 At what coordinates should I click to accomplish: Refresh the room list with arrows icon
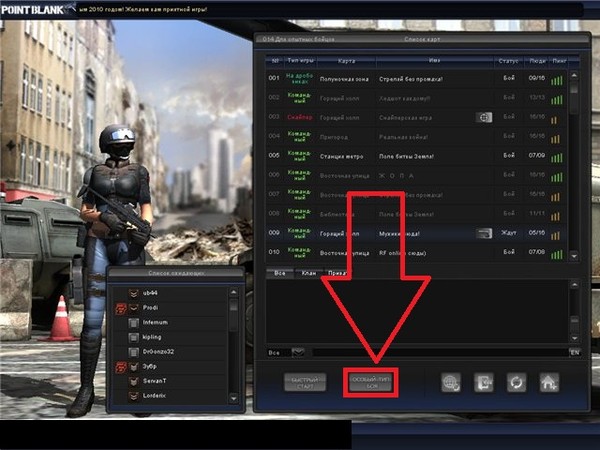(517, 382)
